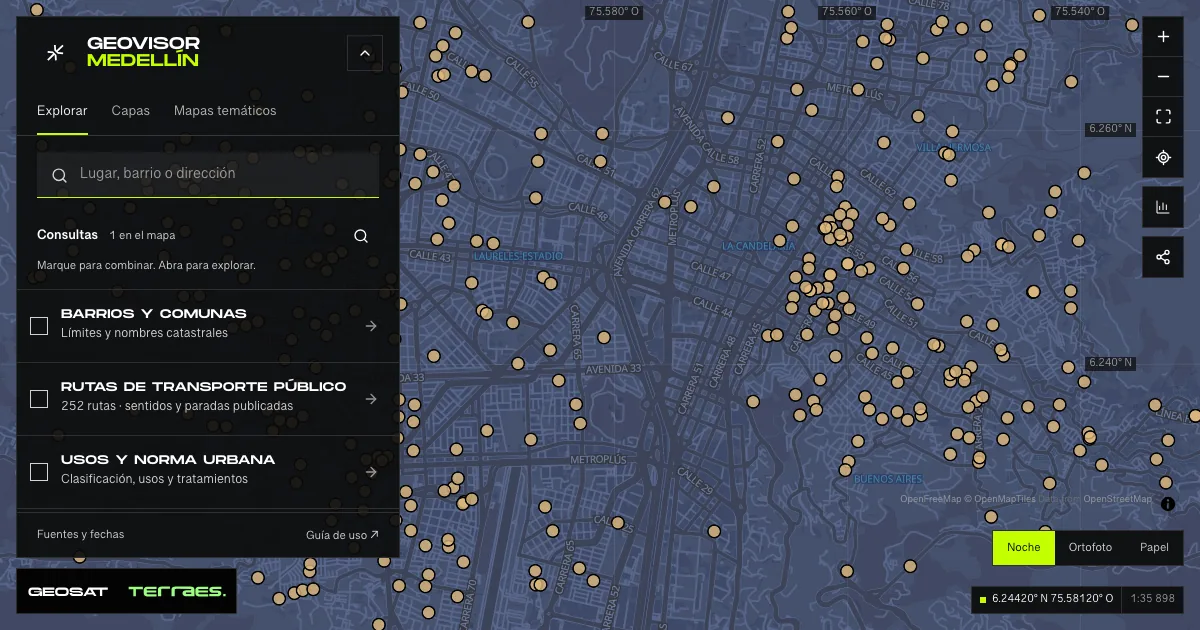Viewport: 1200px width, 630px height.
Task: Click the Lugar, barrio o dirección search field
Action: [x=208, y=174]
